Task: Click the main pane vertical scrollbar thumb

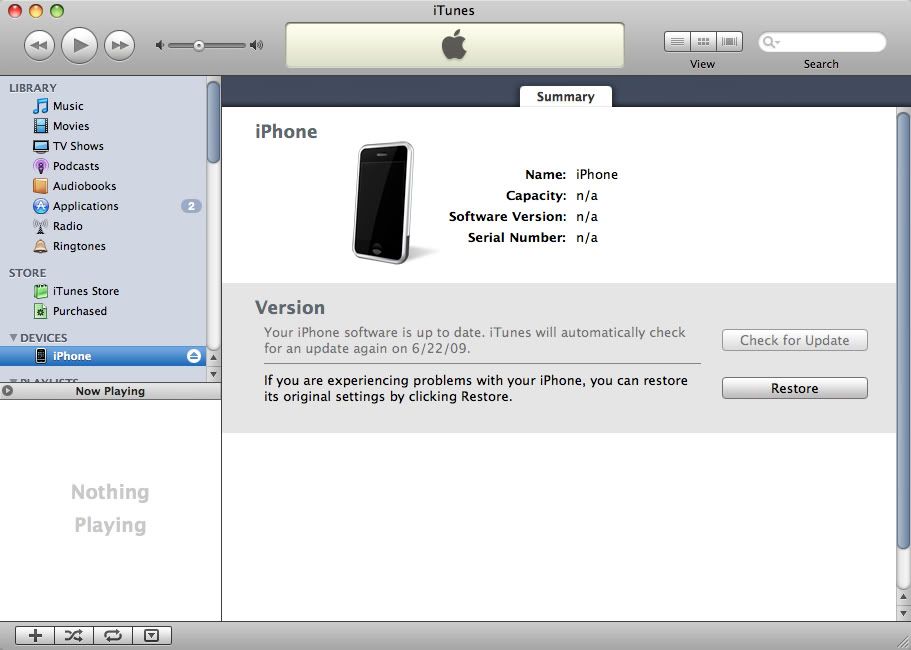Action: (x=903, y=330)
